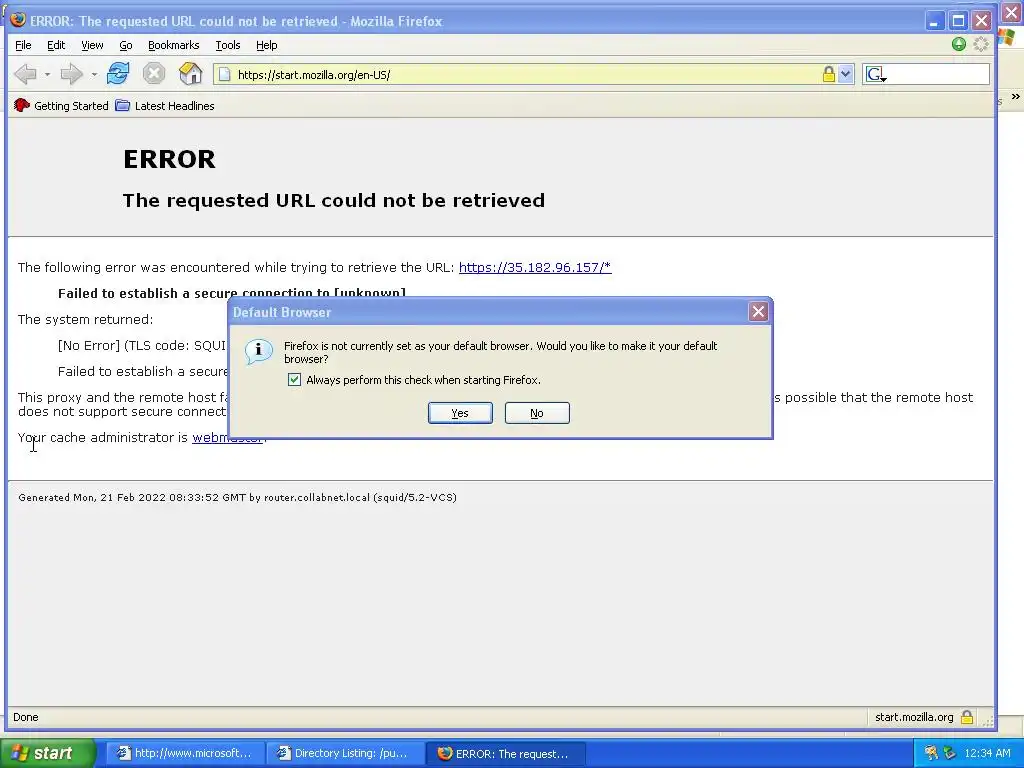Open the Latest Headlines bookmark folder

(x=165, y=106)
